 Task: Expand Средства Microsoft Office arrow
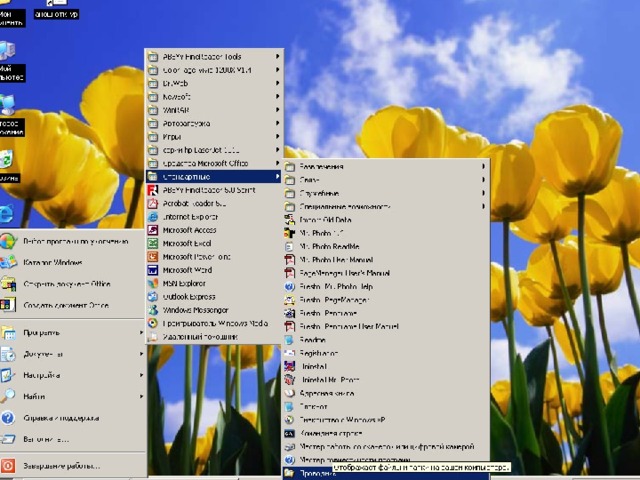(278, 163)
